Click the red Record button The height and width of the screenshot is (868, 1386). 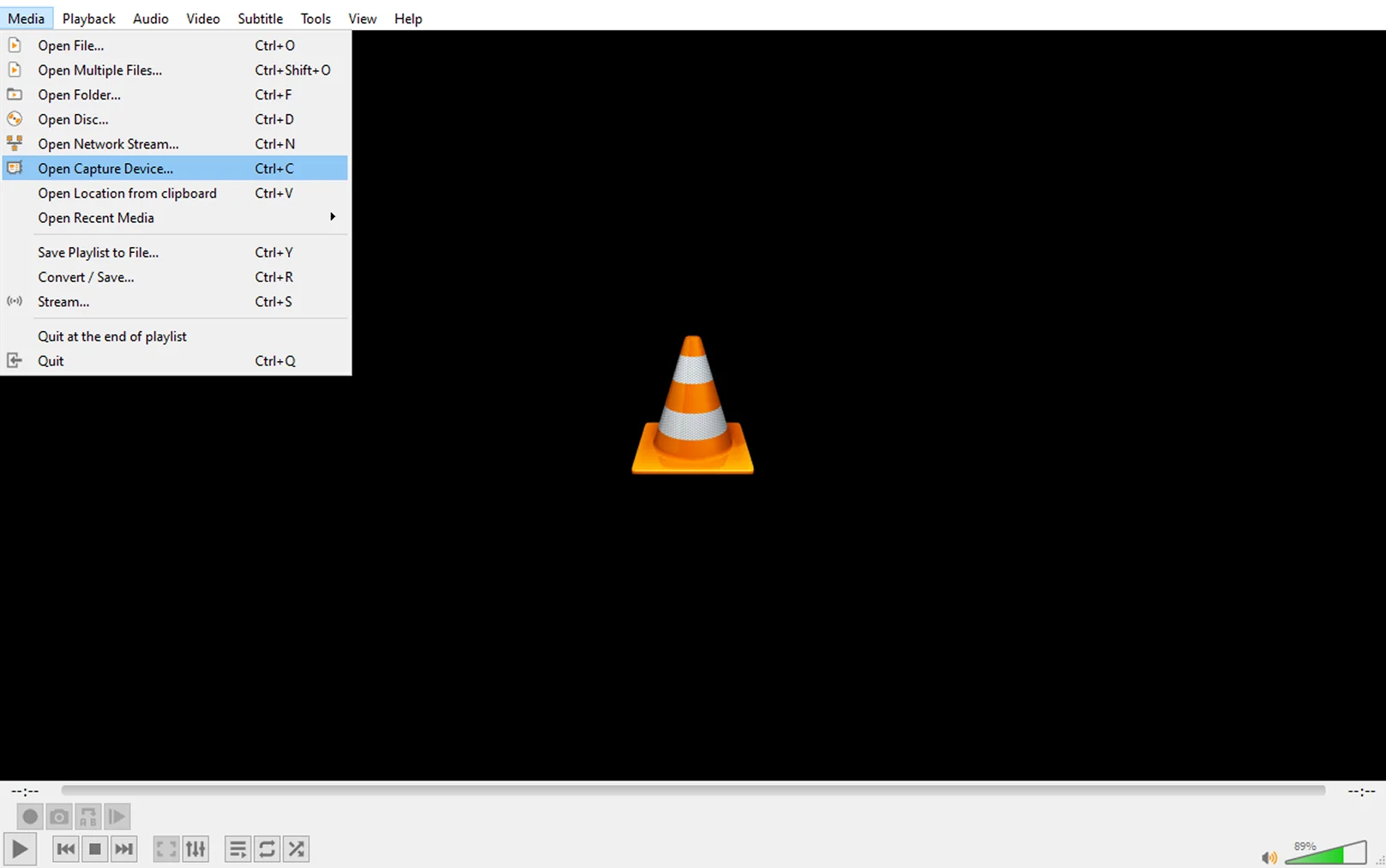pos(30,817)
